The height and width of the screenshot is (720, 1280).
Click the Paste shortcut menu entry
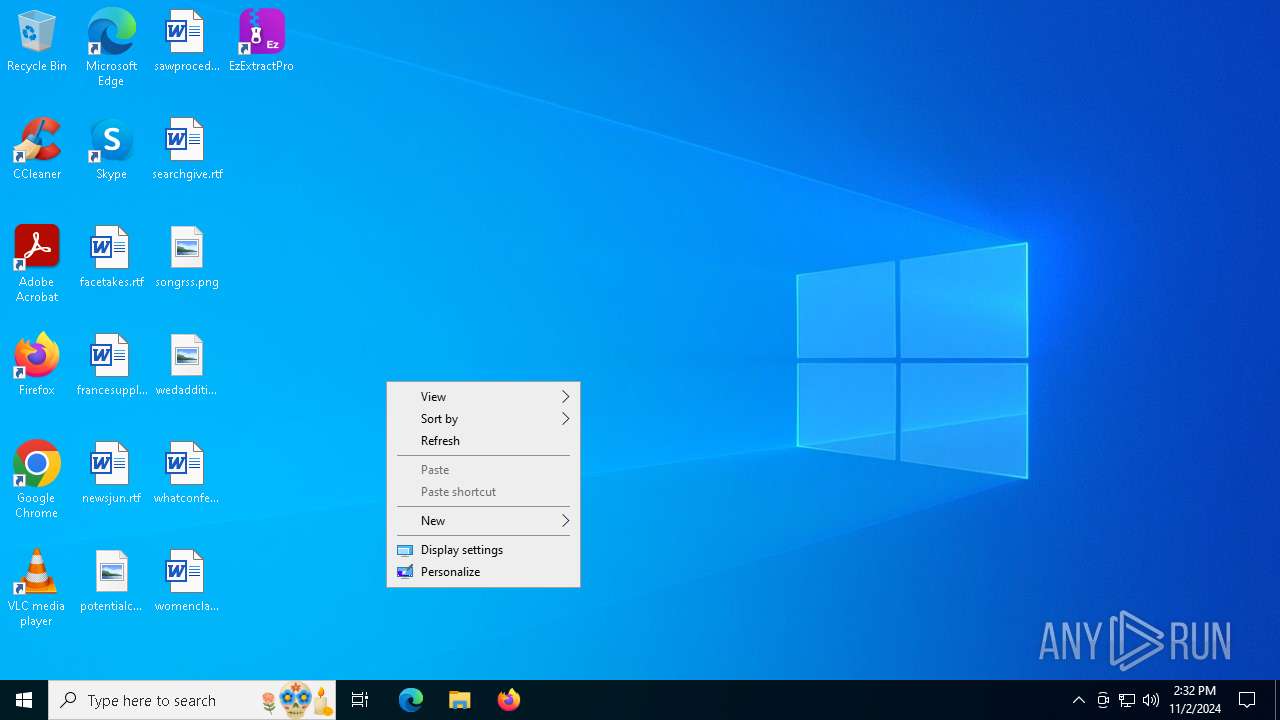click(483, 492)
